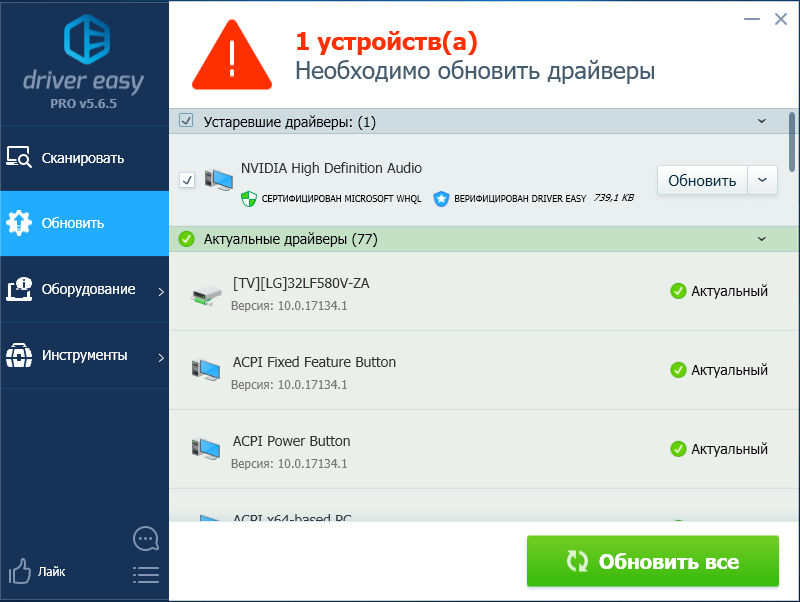800x602 pixels.
Task: Click the Driver Easy verified star badge
Action: point(441,198)
